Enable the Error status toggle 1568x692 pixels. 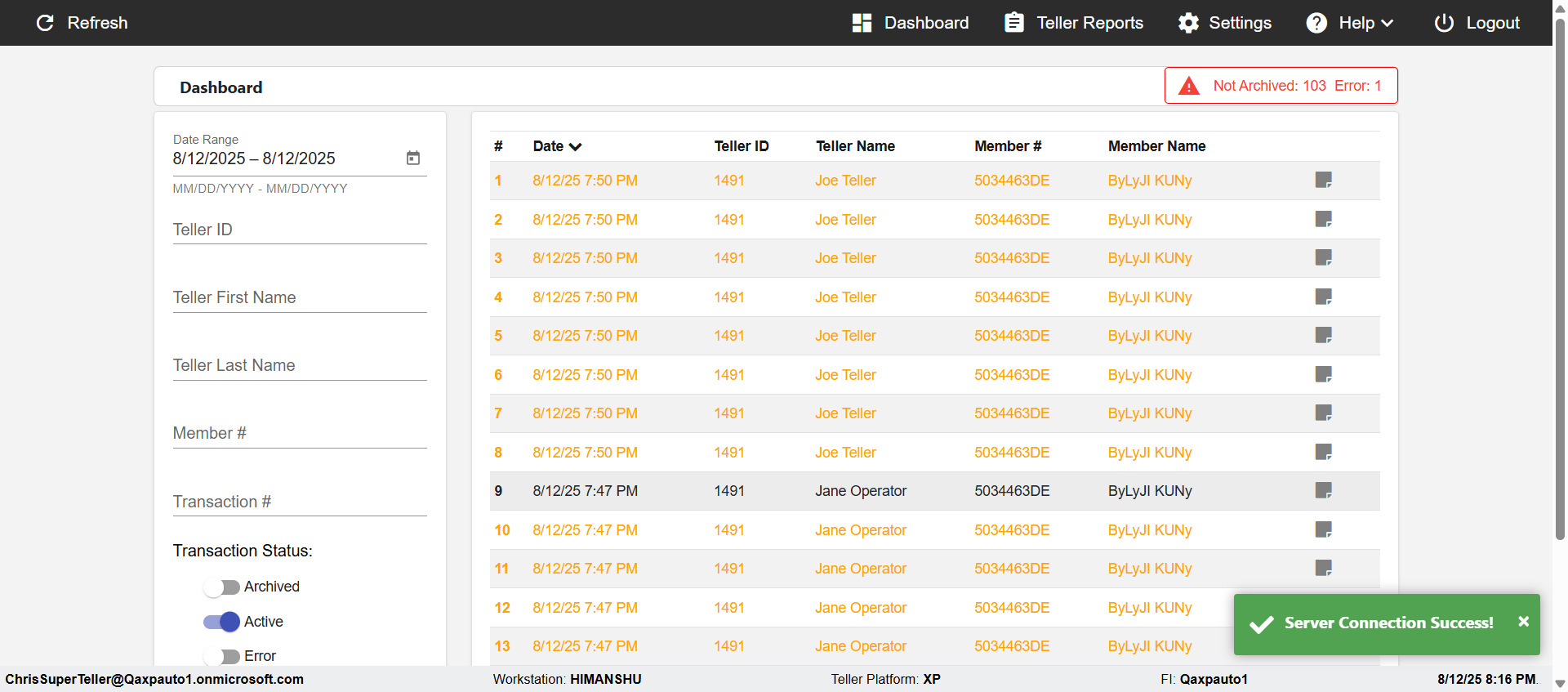(221, 656)
